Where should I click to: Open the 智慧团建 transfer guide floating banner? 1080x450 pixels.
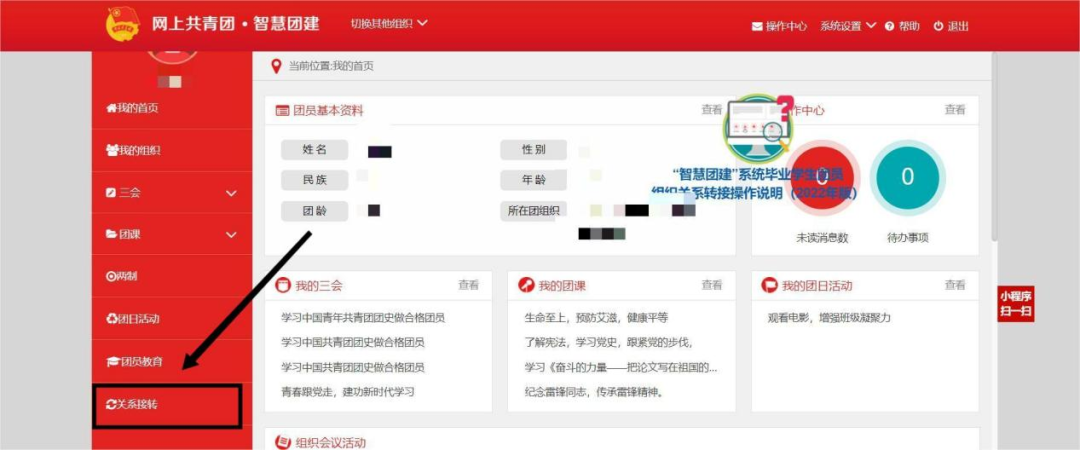pos(758,148)
